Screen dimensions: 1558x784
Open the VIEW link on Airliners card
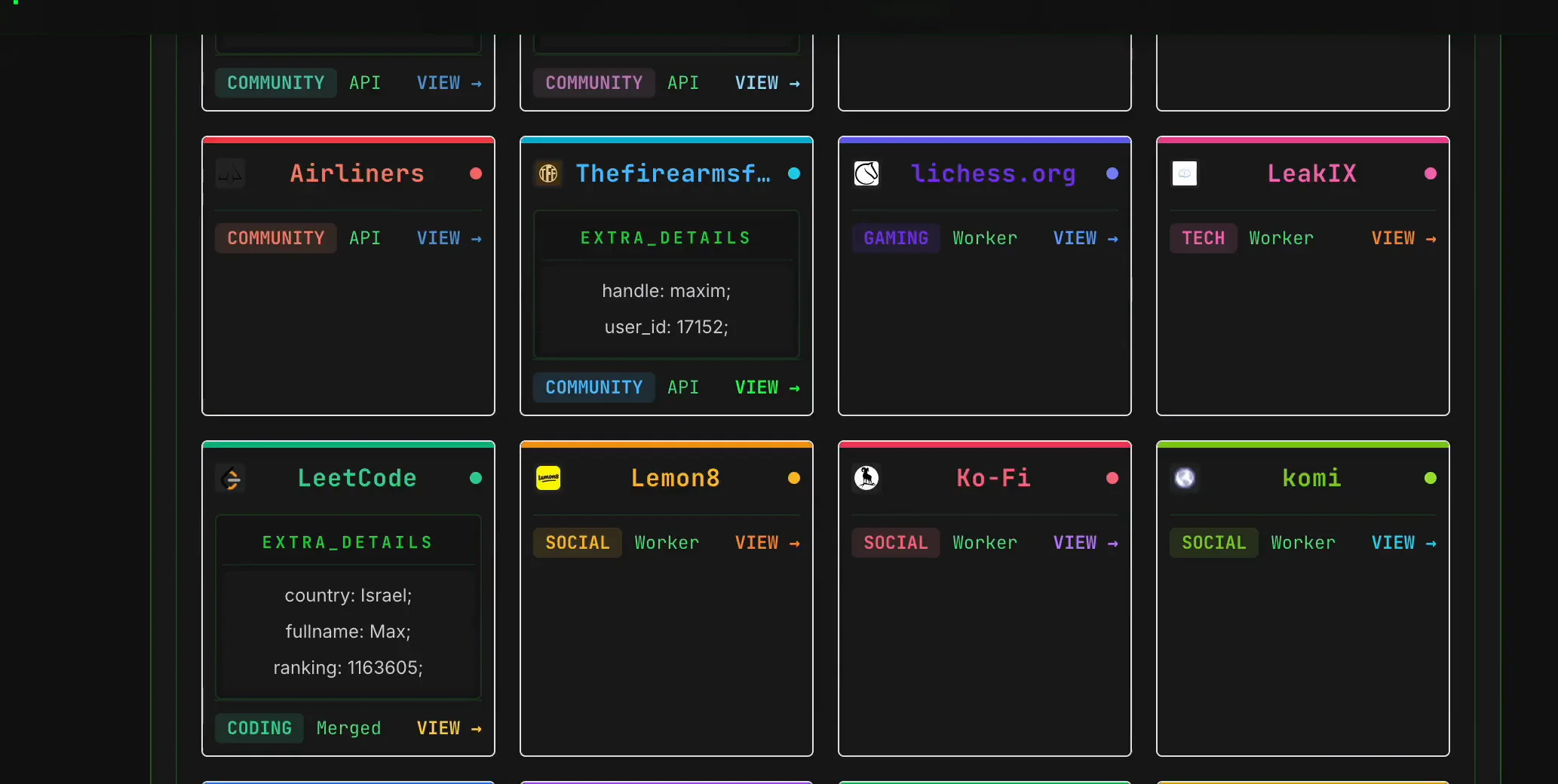click(x=449, y=238)
